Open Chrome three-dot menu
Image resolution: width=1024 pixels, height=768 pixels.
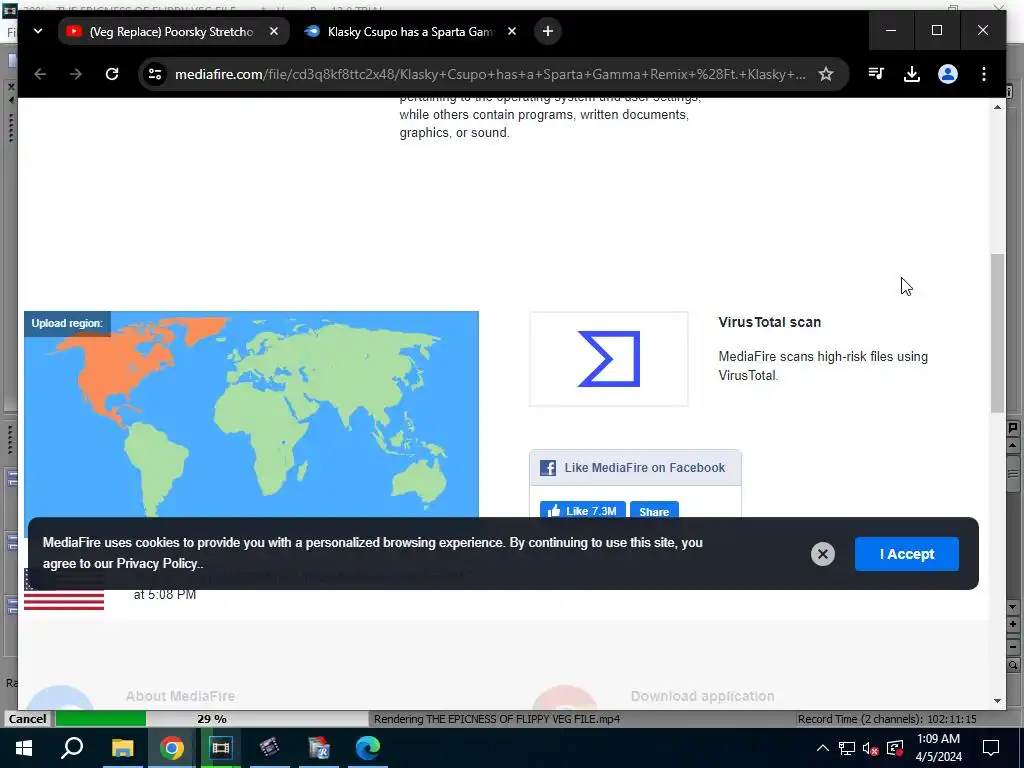[x=984, y=74]
